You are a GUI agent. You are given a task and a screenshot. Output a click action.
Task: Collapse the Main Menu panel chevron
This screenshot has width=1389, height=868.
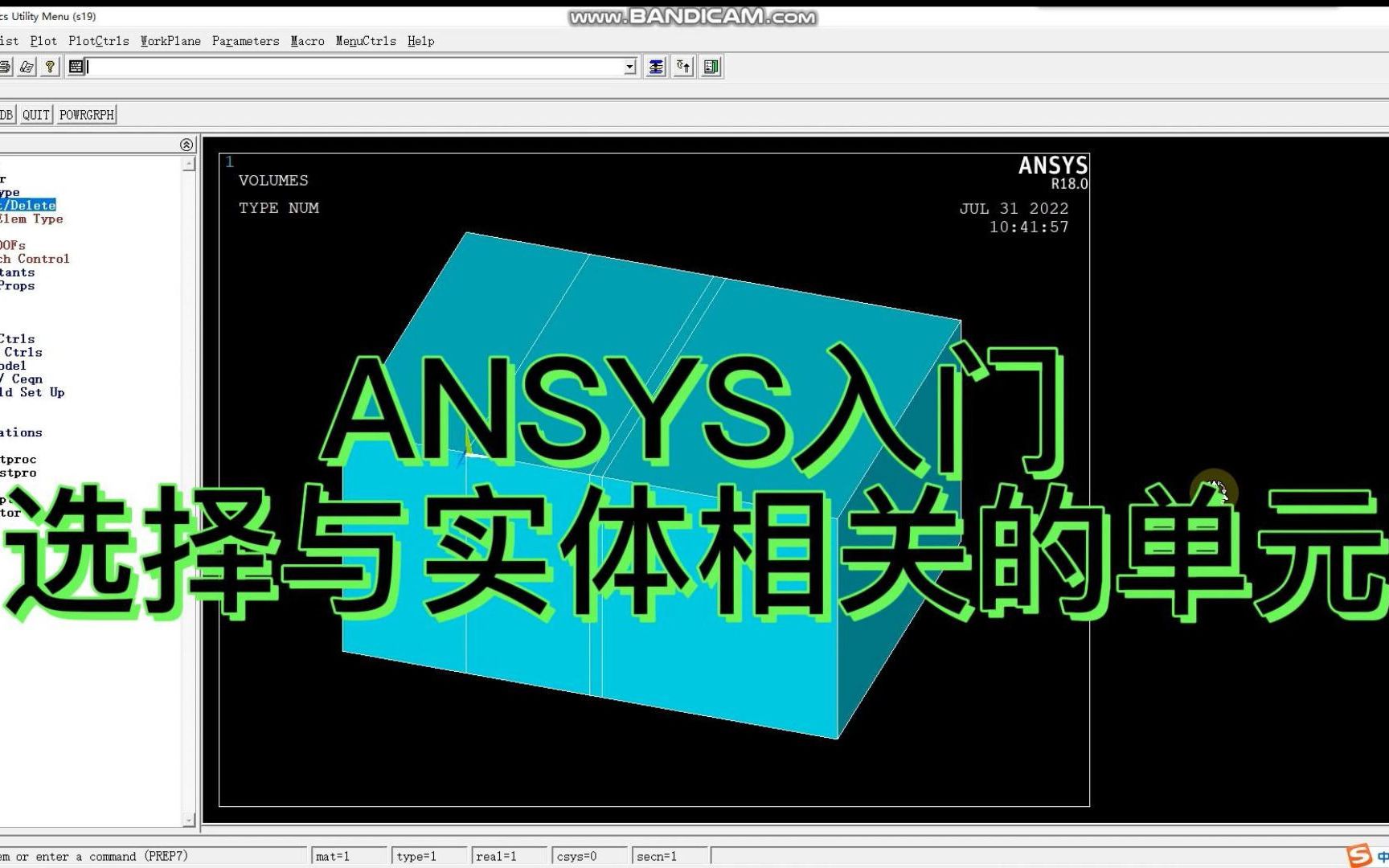point(186,145)
